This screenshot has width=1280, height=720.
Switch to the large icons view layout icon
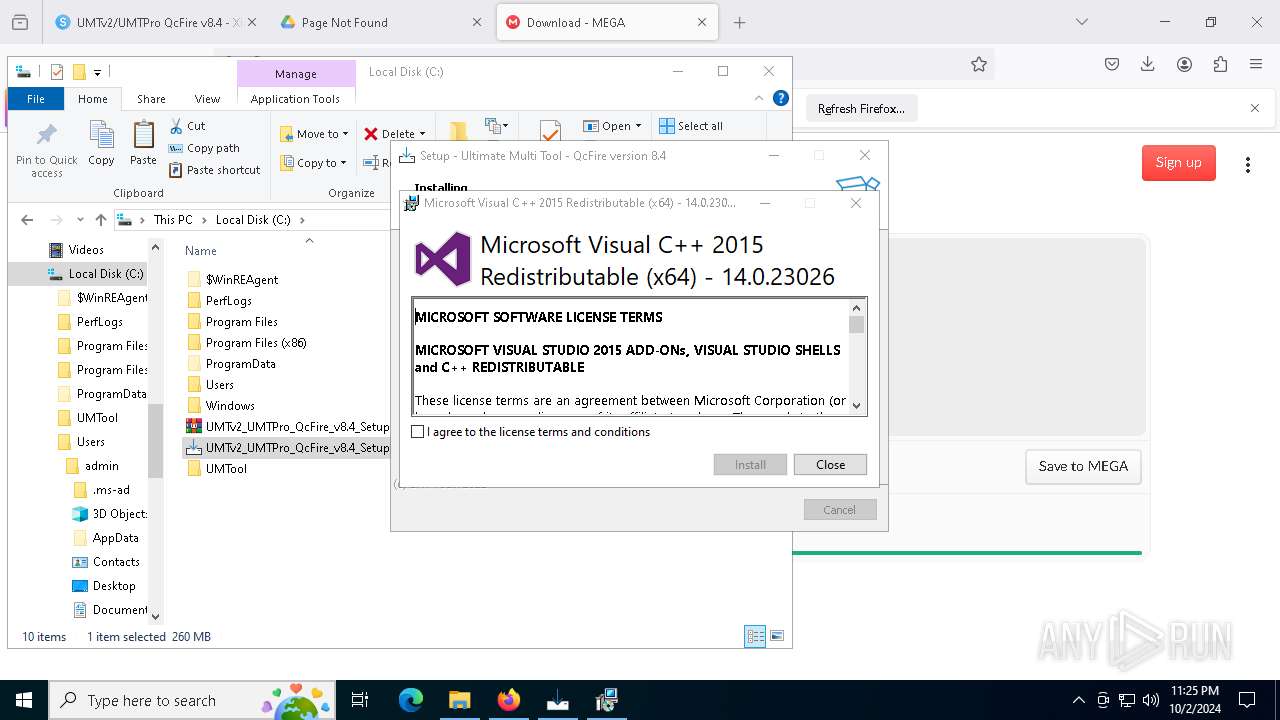777,636
